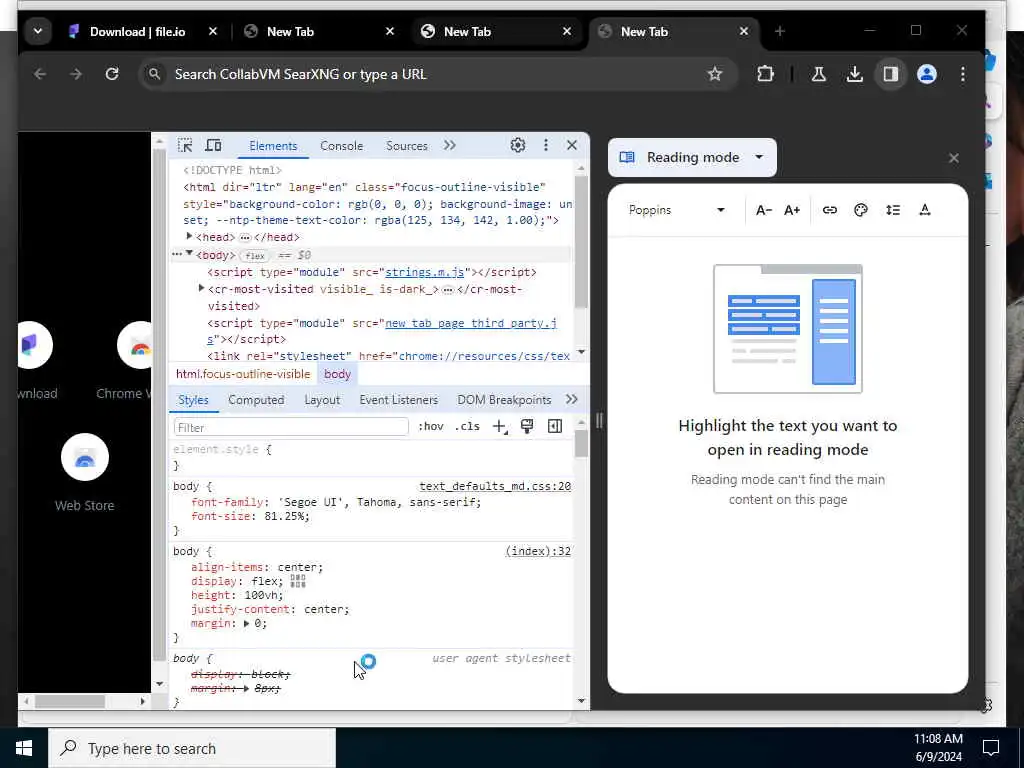1024x768 pixels.
Task: Expand the head element node
Action: tap(189, 236)
